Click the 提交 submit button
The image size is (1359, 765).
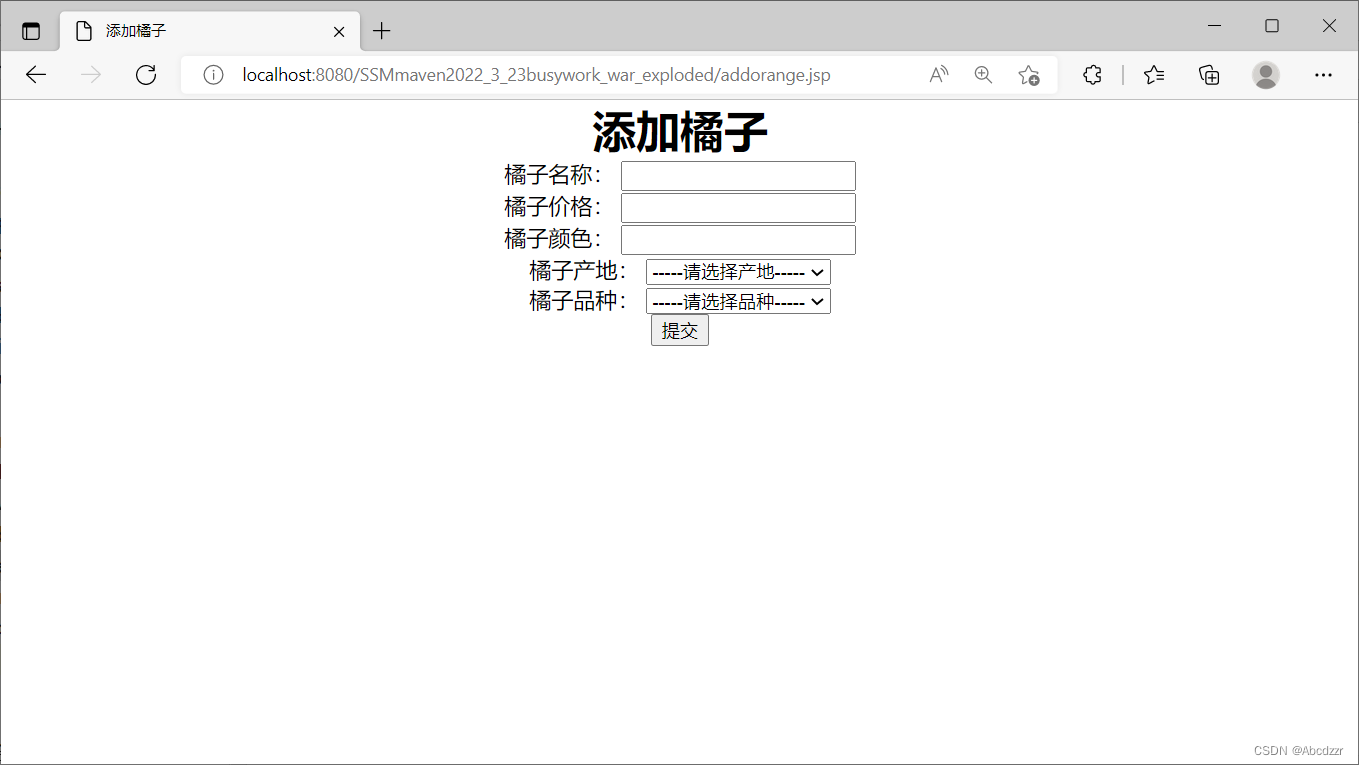(x=679, y=331)
